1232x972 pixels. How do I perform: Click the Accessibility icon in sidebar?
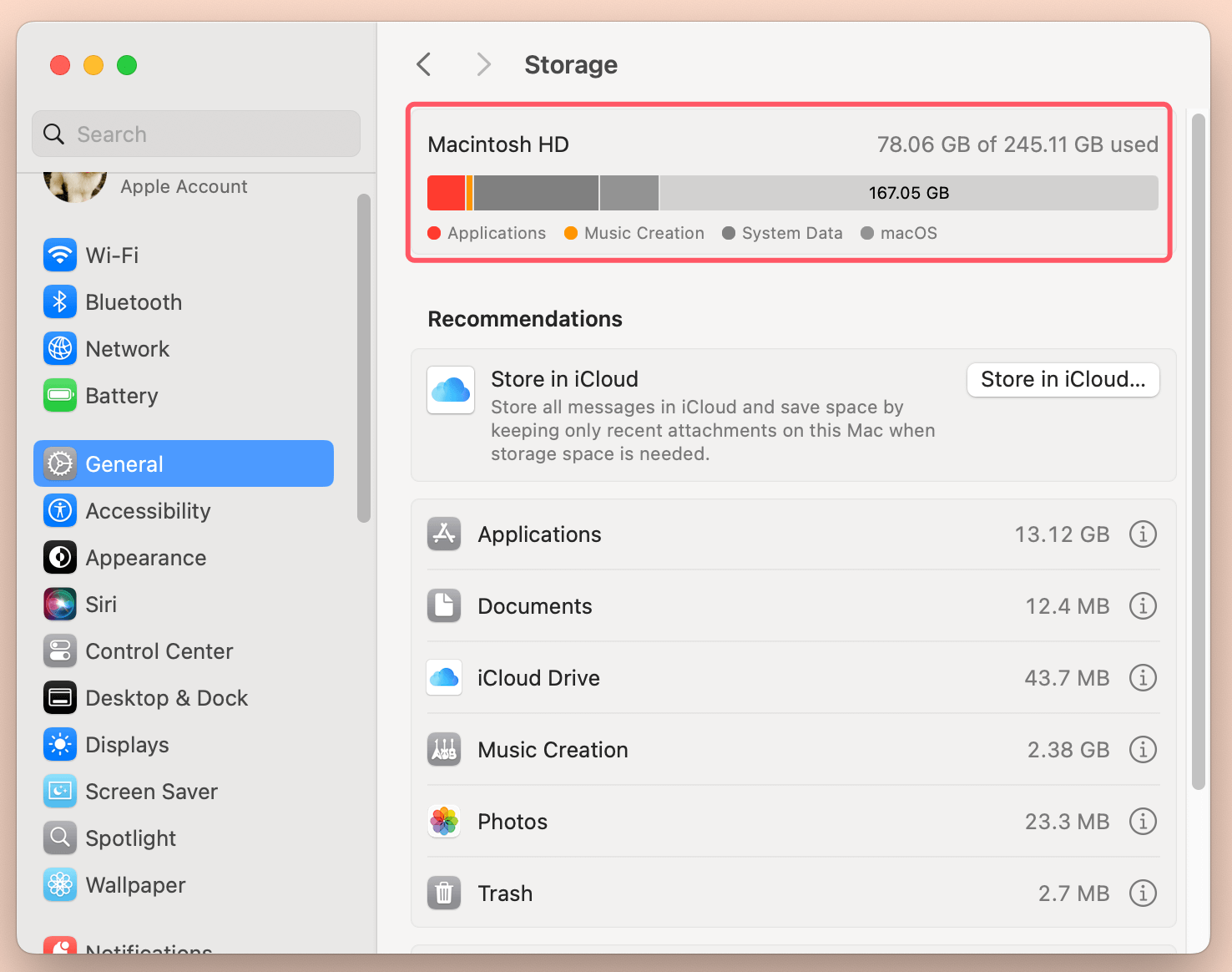(60, 511)
